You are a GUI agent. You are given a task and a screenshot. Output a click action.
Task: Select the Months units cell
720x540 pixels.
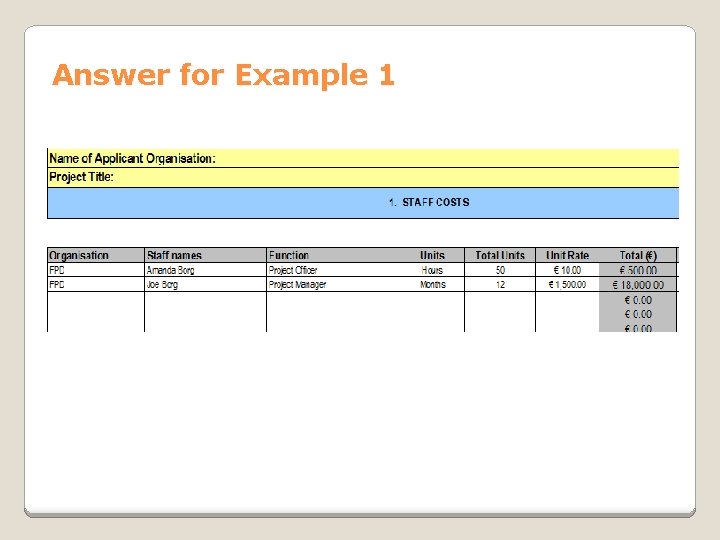(x=433, y=285)
